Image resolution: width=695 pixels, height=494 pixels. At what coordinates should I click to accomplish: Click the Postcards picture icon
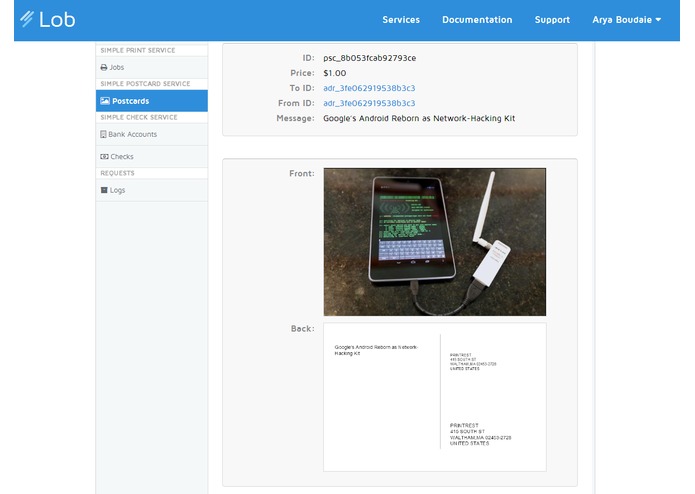click(105, 101)
